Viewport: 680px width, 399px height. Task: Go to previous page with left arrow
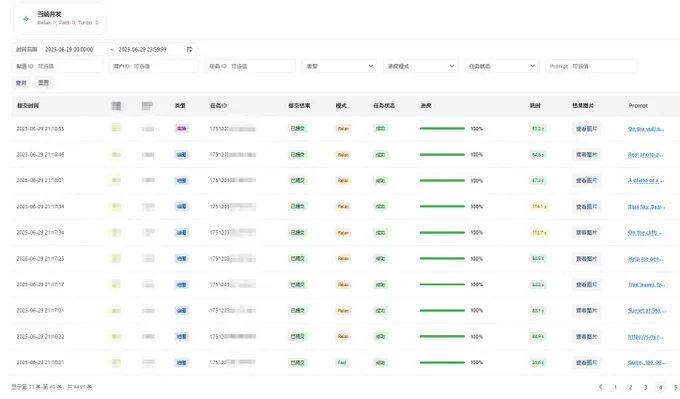601,387
